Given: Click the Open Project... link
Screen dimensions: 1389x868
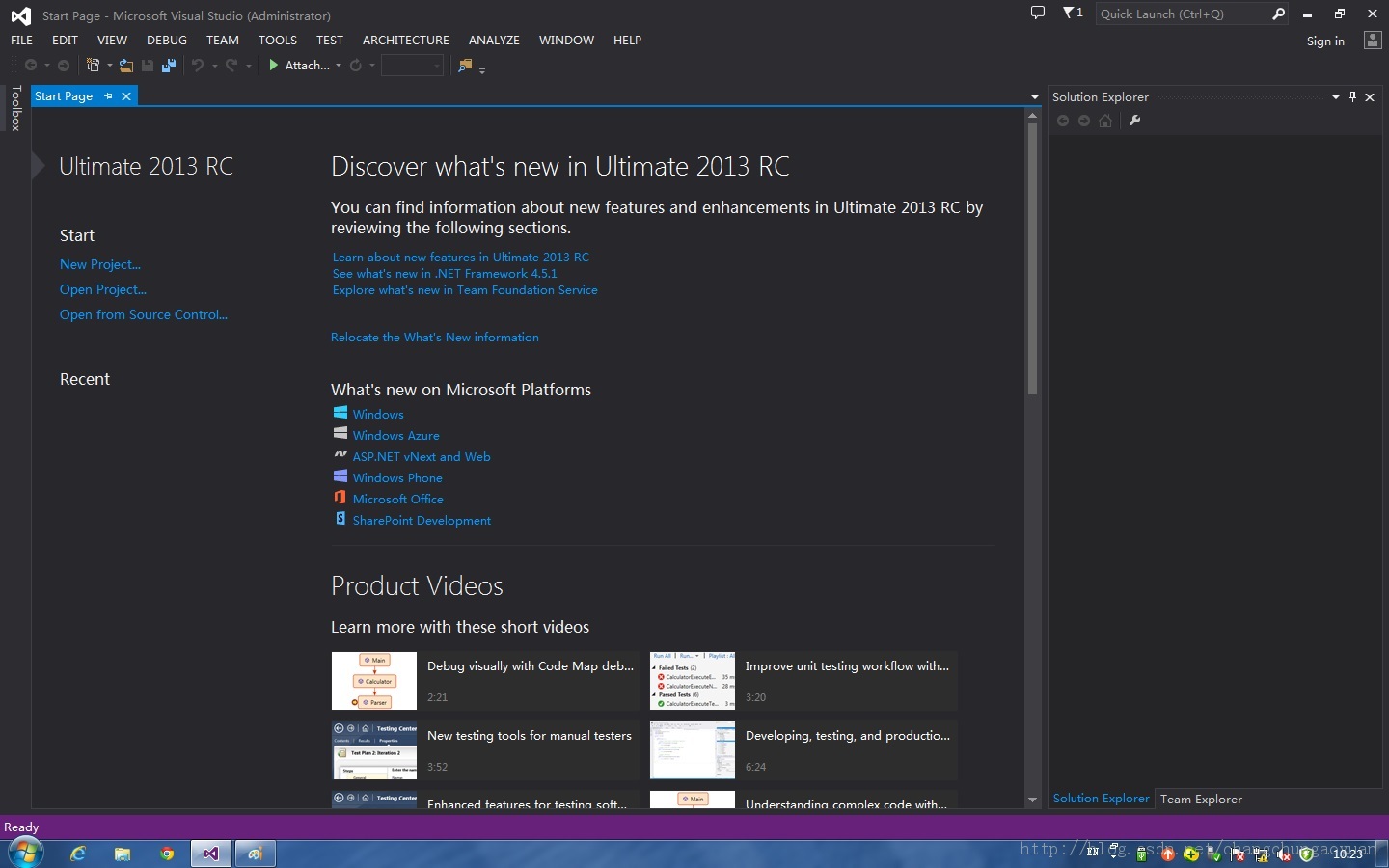Looking at the screenshot, I should tap(103, 289).
